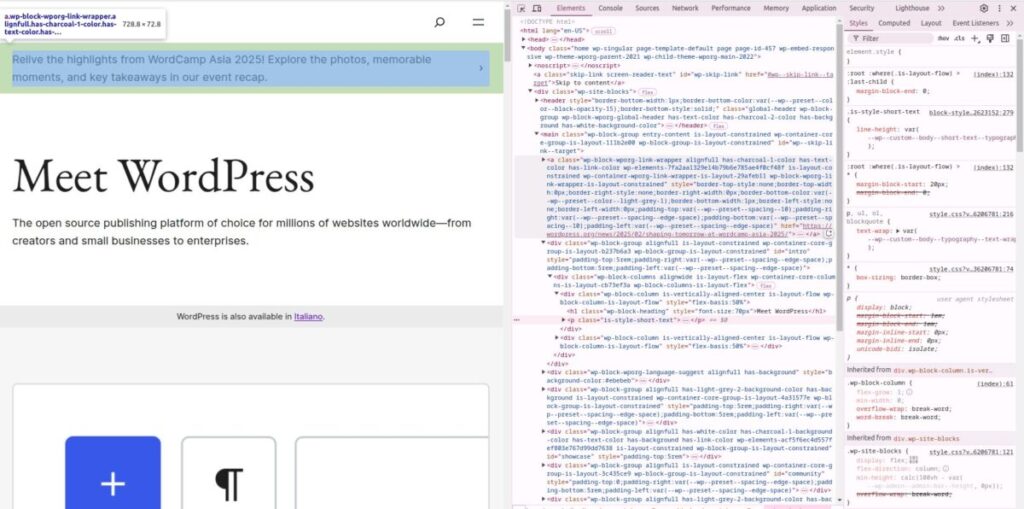The width and height of the screenshot is (1024, 509).
Task: Collapse the body element node
Action: pos(524,48)
